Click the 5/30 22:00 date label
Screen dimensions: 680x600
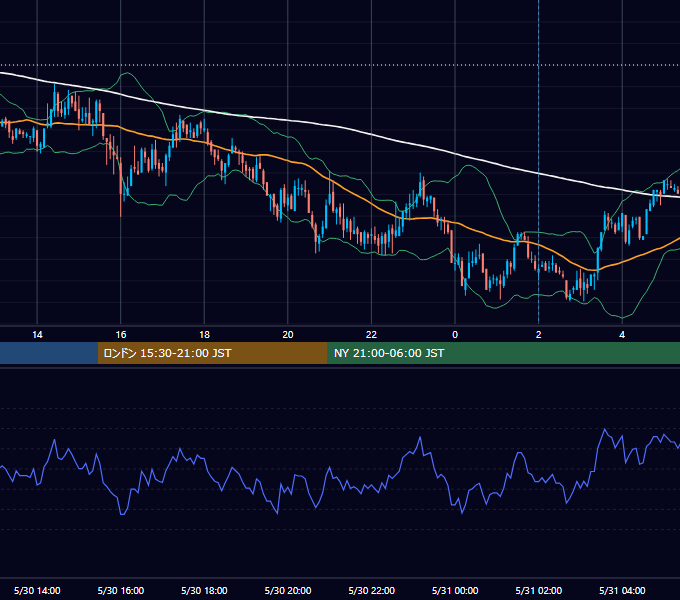click(371, 590)
